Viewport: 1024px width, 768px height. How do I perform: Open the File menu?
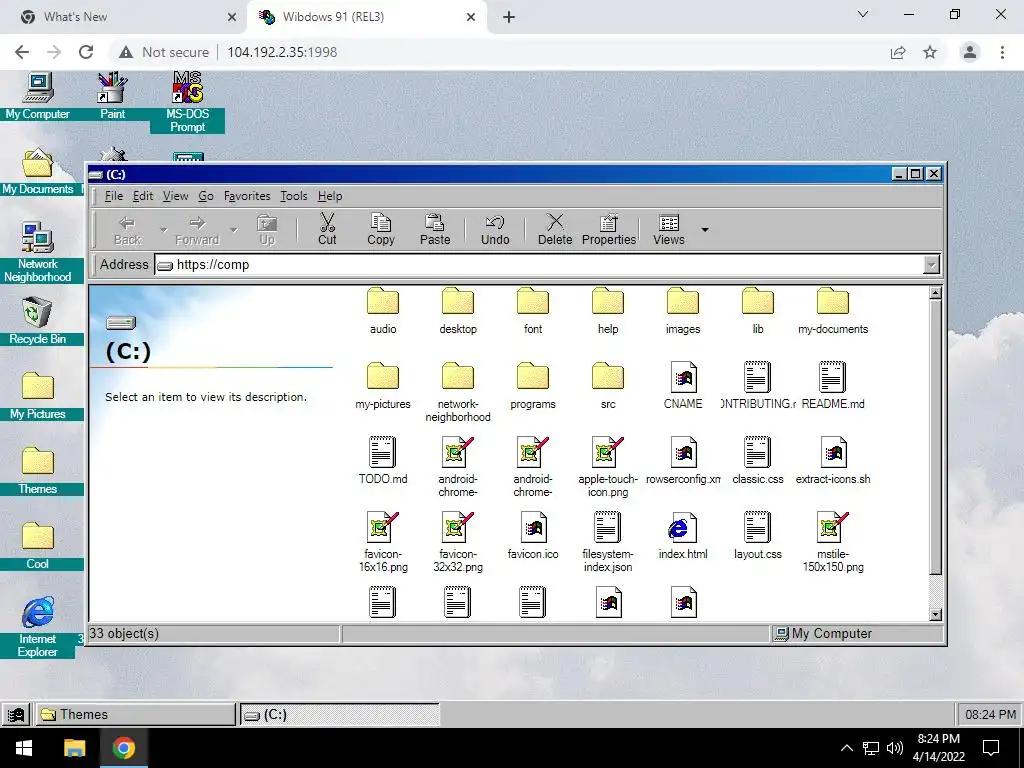coord(114,196)
